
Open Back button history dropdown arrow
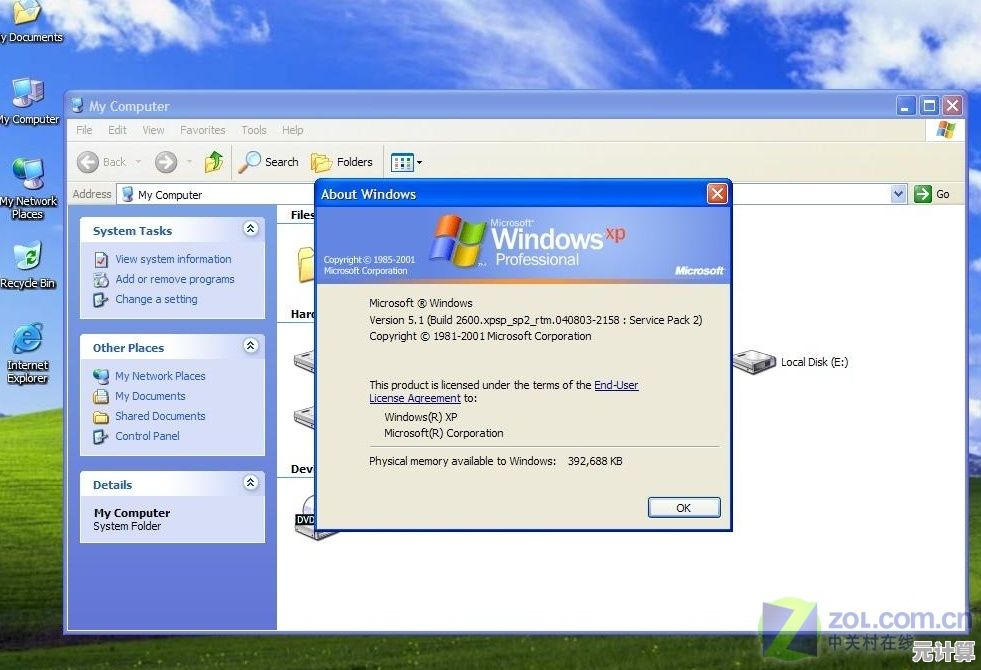click(139, 162)
